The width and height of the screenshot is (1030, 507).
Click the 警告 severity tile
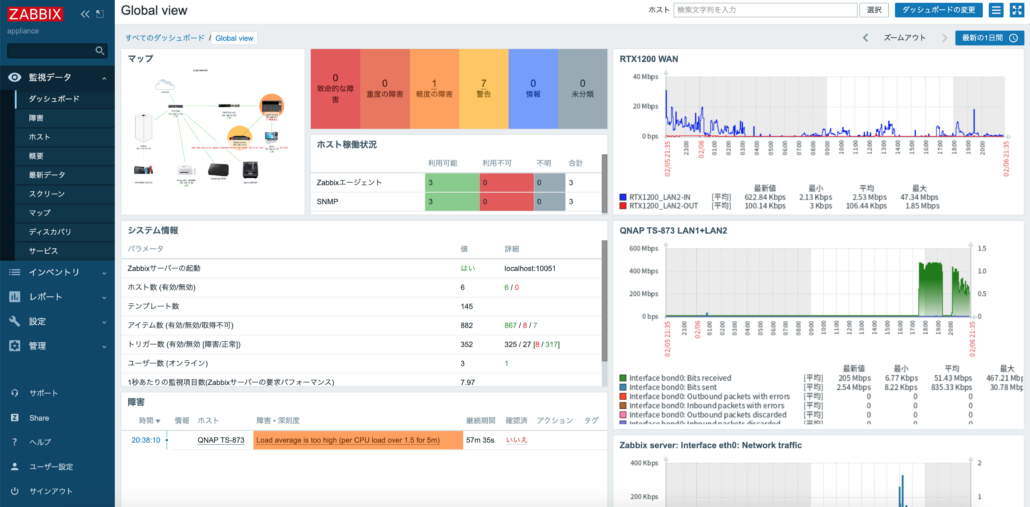click(x=483, y=89)
